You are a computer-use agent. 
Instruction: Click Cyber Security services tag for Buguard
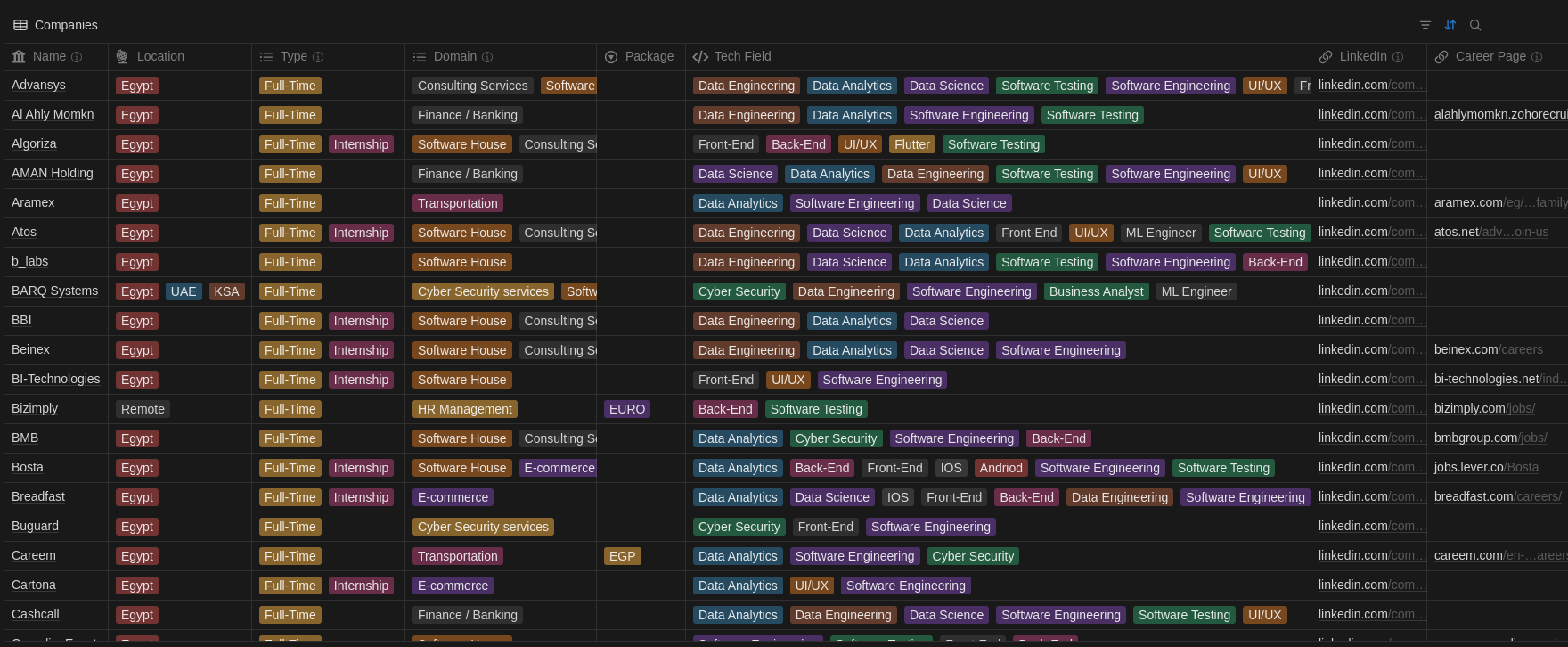(x=483, y=527)
